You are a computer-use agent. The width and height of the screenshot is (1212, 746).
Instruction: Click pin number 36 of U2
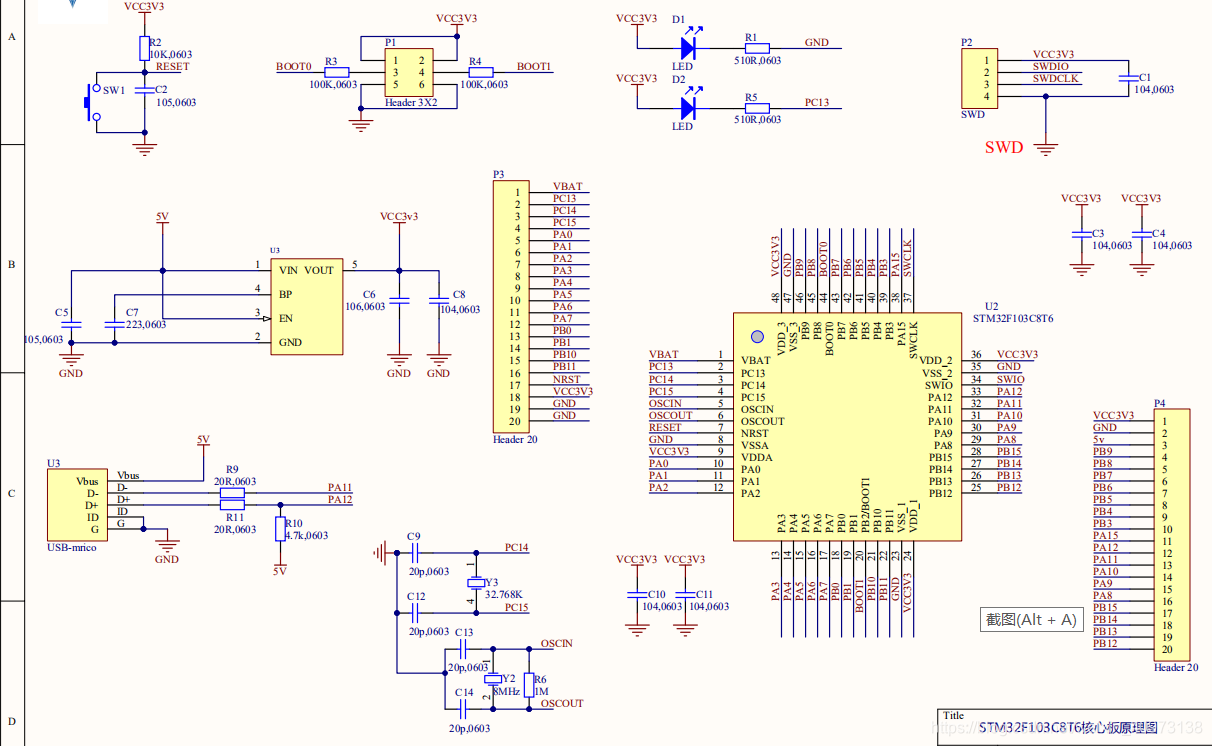[976, 355]
